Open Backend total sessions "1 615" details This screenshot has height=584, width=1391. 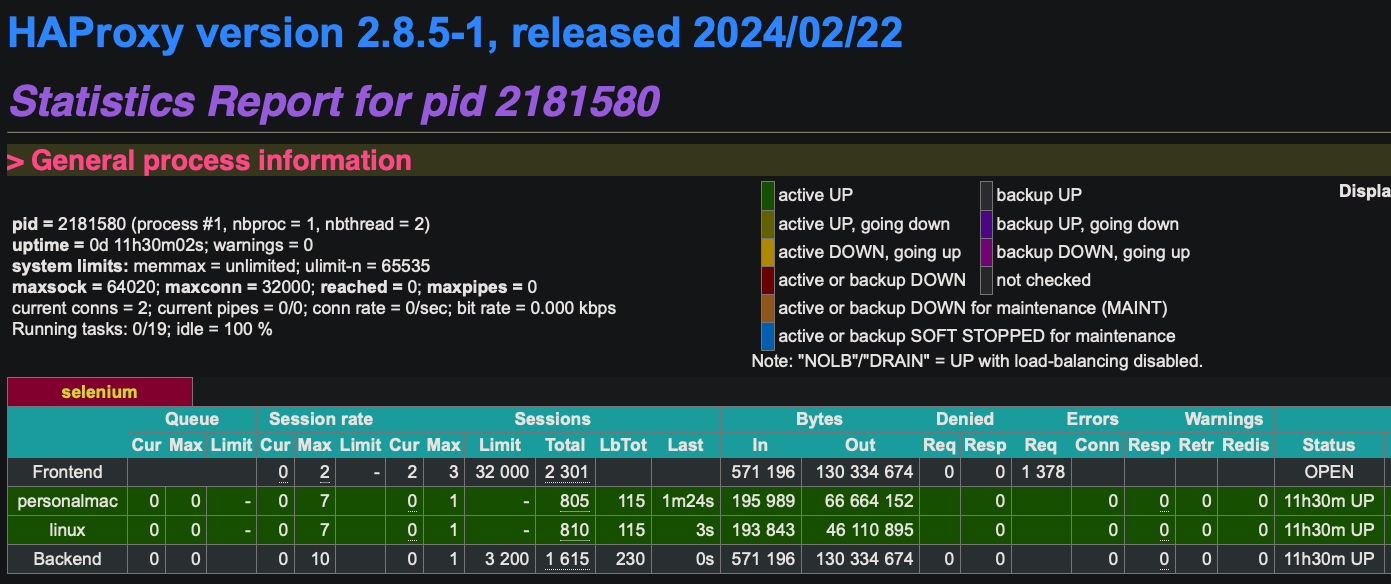566,559
